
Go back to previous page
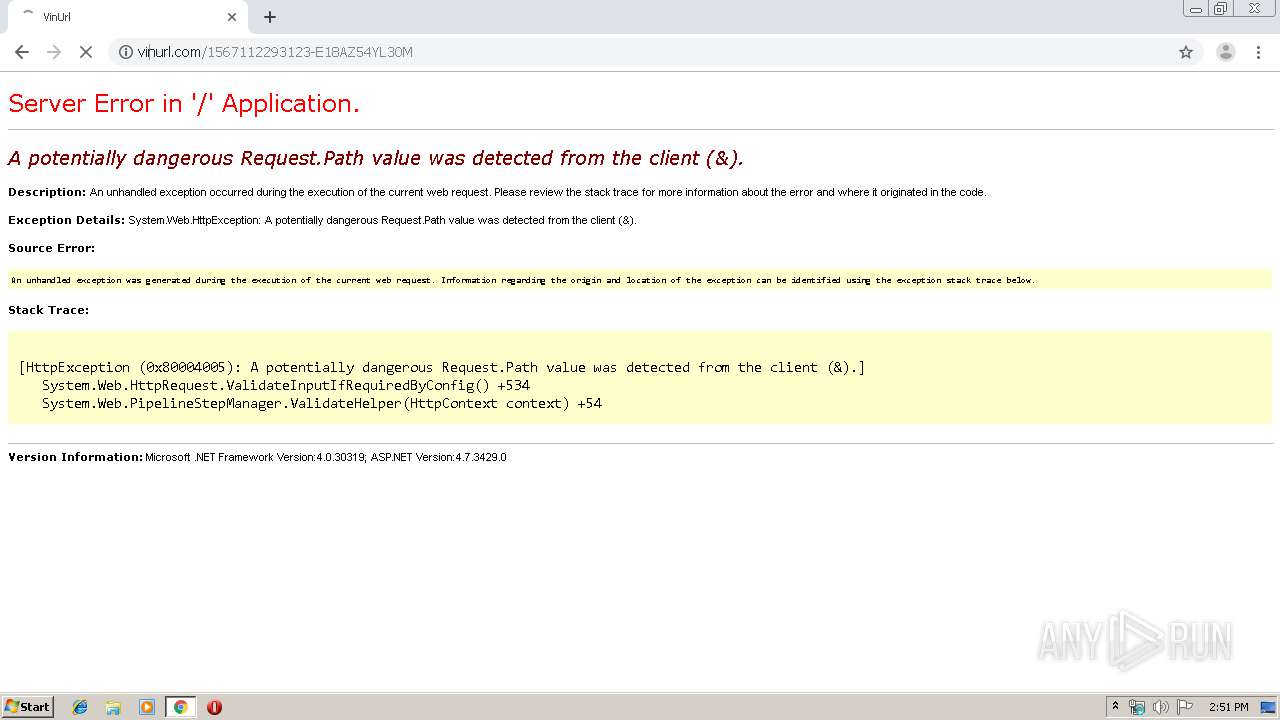22,52
